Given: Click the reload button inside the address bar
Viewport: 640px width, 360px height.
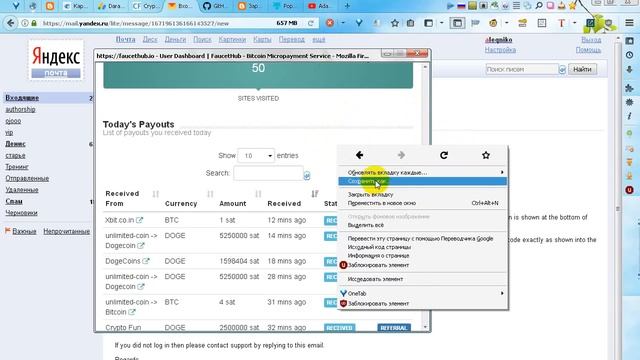Looking at the screenshot, I should pos(311,23).
